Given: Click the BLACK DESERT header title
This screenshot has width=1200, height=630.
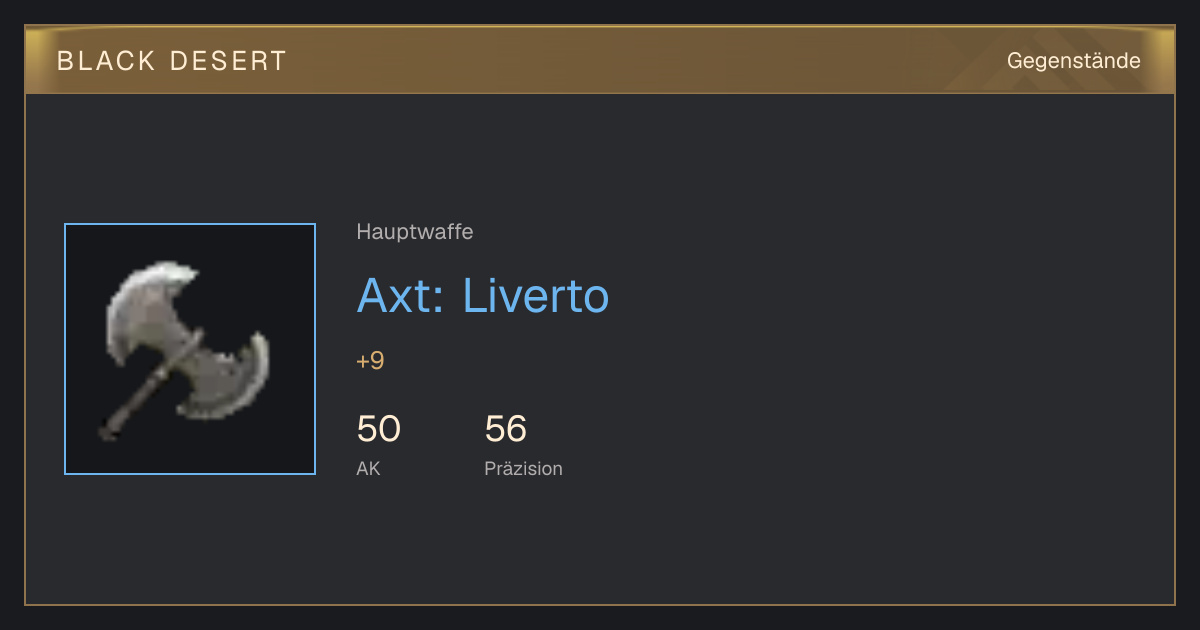Looking at the screenshot, I should (172, 61).
